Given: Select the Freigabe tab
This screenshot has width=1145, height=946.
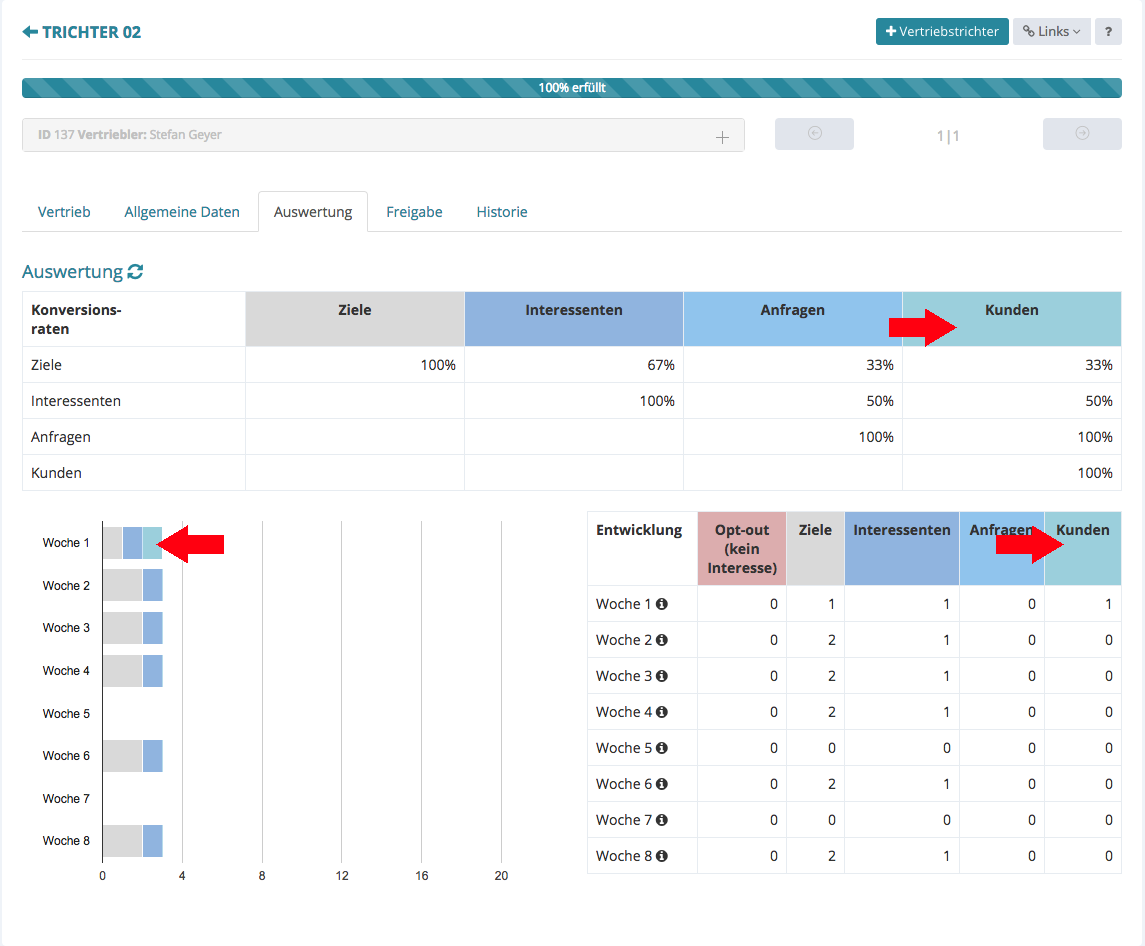Looking at the screenshot, I should [x=414, y=212].
